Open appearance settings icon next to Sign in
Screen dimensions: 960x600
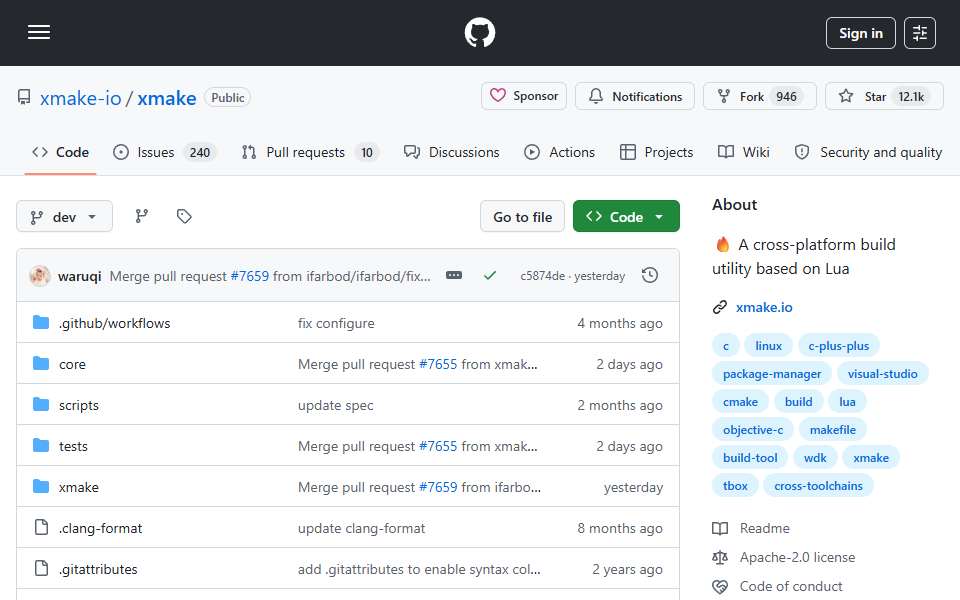pos(920,33)
